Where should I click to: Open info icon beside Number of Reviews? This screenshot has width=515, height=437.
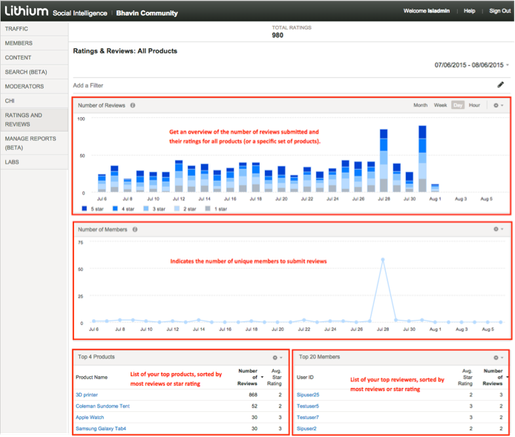(x=133, y=105)
